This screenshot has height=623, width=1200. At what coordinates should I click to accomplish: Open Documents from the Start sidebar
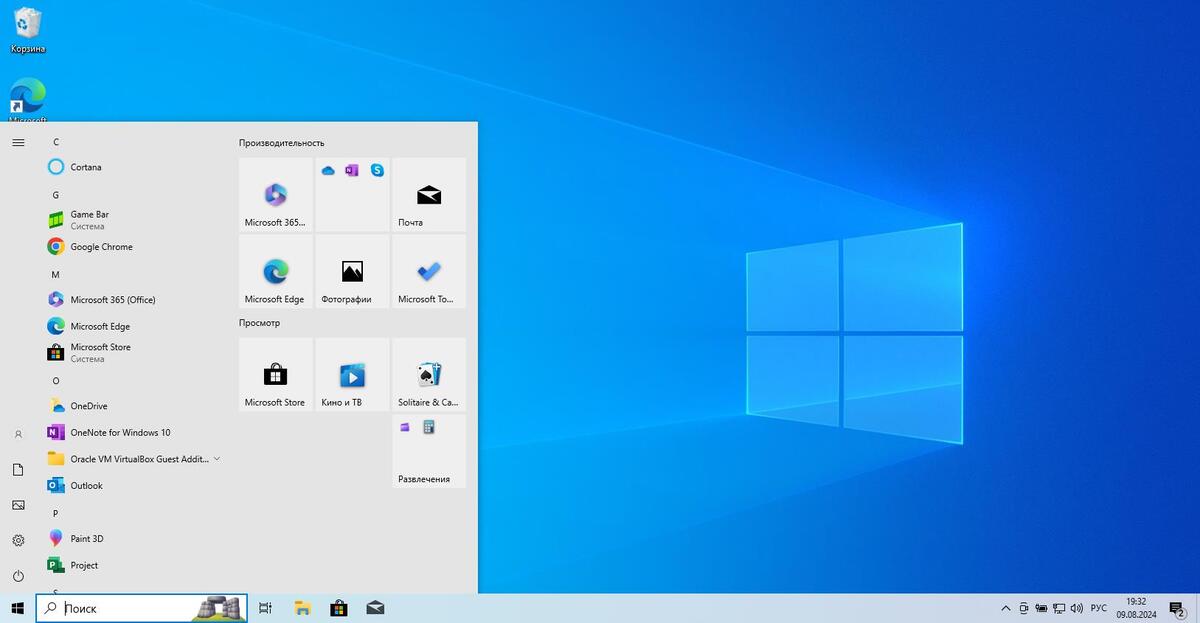pos(18,469)
